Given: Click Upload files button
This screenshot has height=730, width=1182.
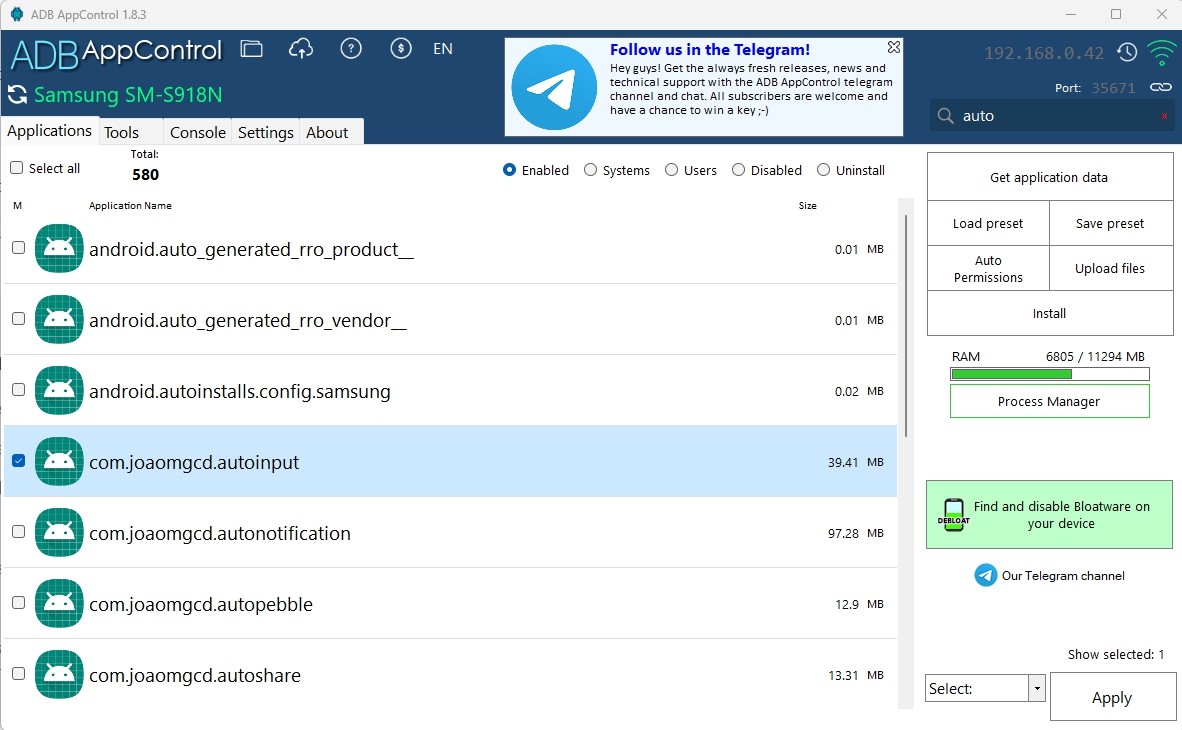Looking at the screenshot, I should [1110, 268].
